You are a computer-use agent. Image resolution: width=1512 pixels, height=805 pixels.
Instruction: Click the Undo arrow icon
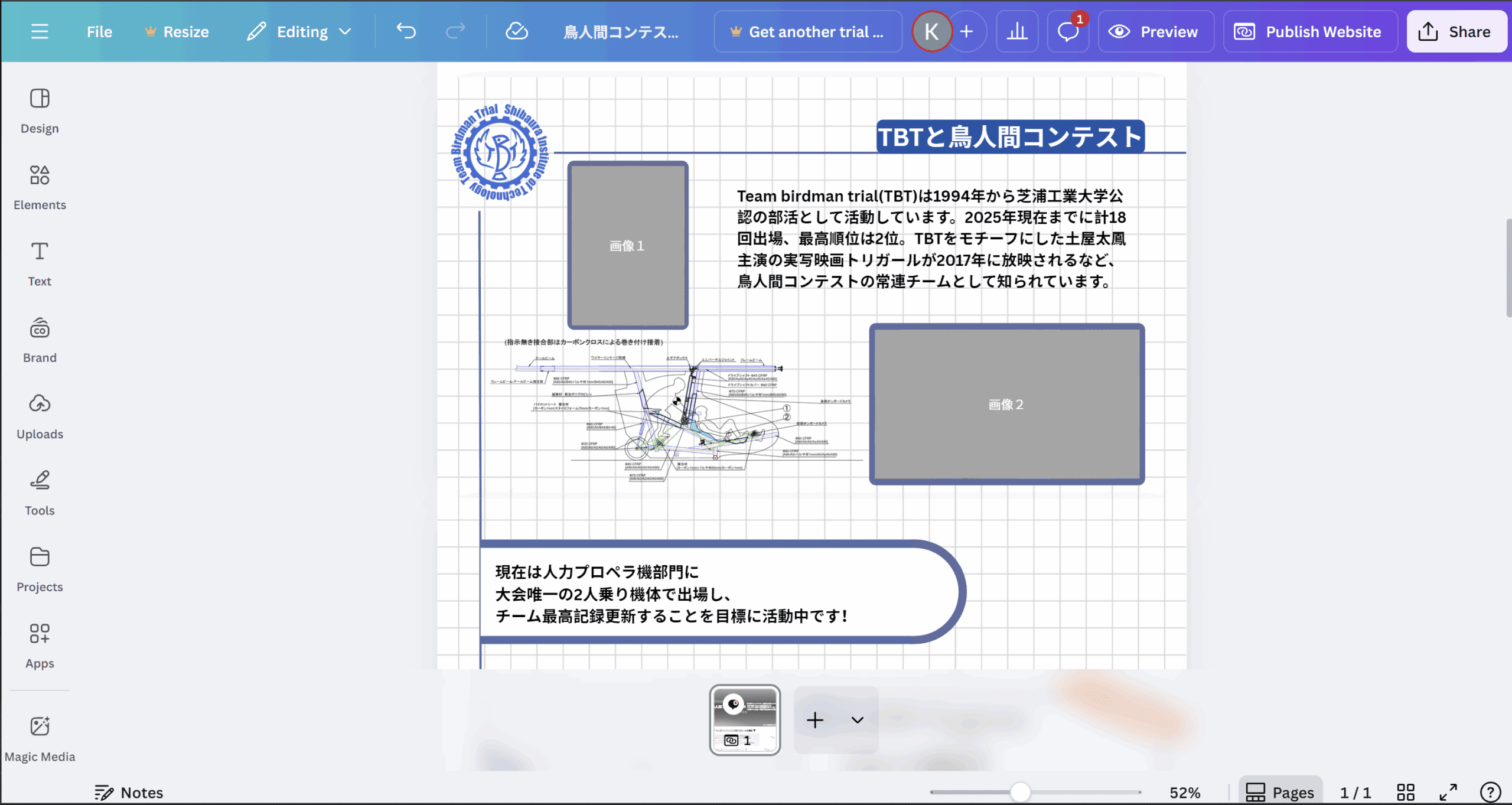406,31
